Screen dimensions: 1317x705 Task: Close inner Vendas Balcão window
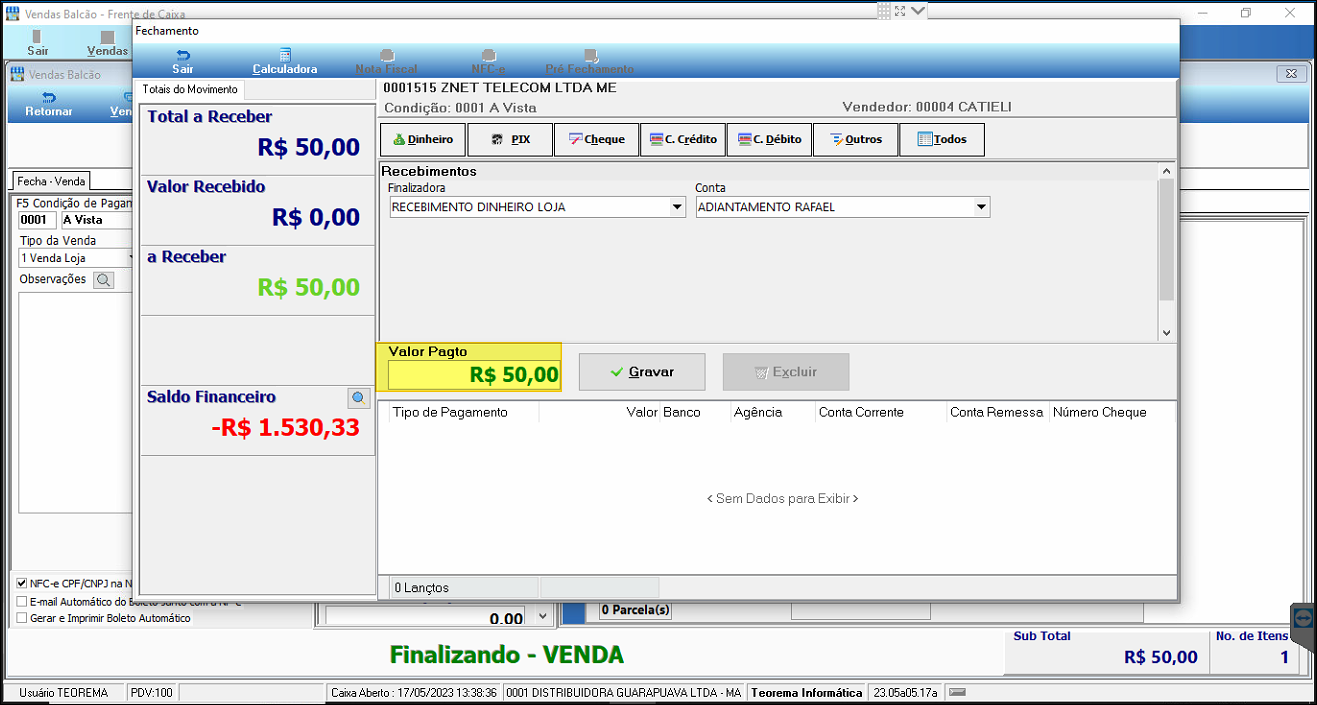[x=1292, y=75]
